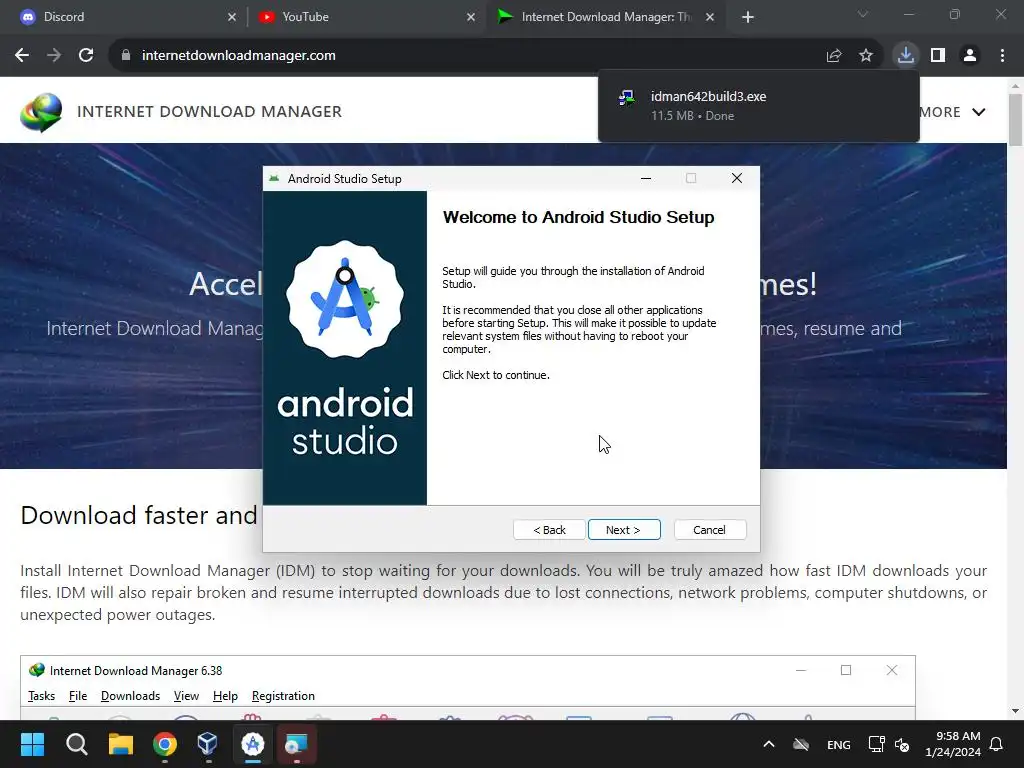Screen dimensions: 1024x768
Task: Click INTERNET DOWNLOAD MANAGER site title
Action: point(210,112)
